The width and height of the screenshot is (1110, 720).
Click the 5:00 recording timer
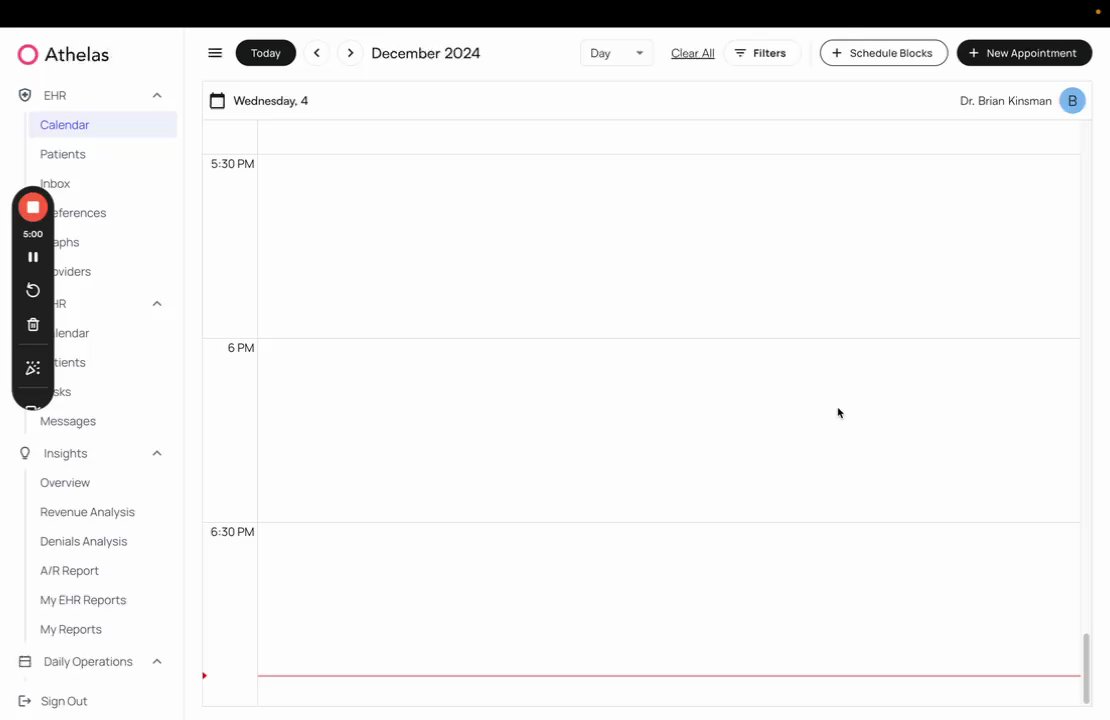coord(33,234)
